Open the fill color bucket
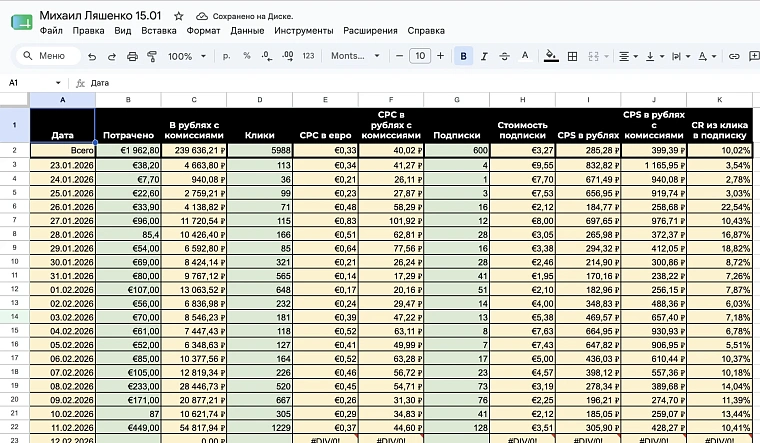 pyautogui.click(x=551, y=56)
